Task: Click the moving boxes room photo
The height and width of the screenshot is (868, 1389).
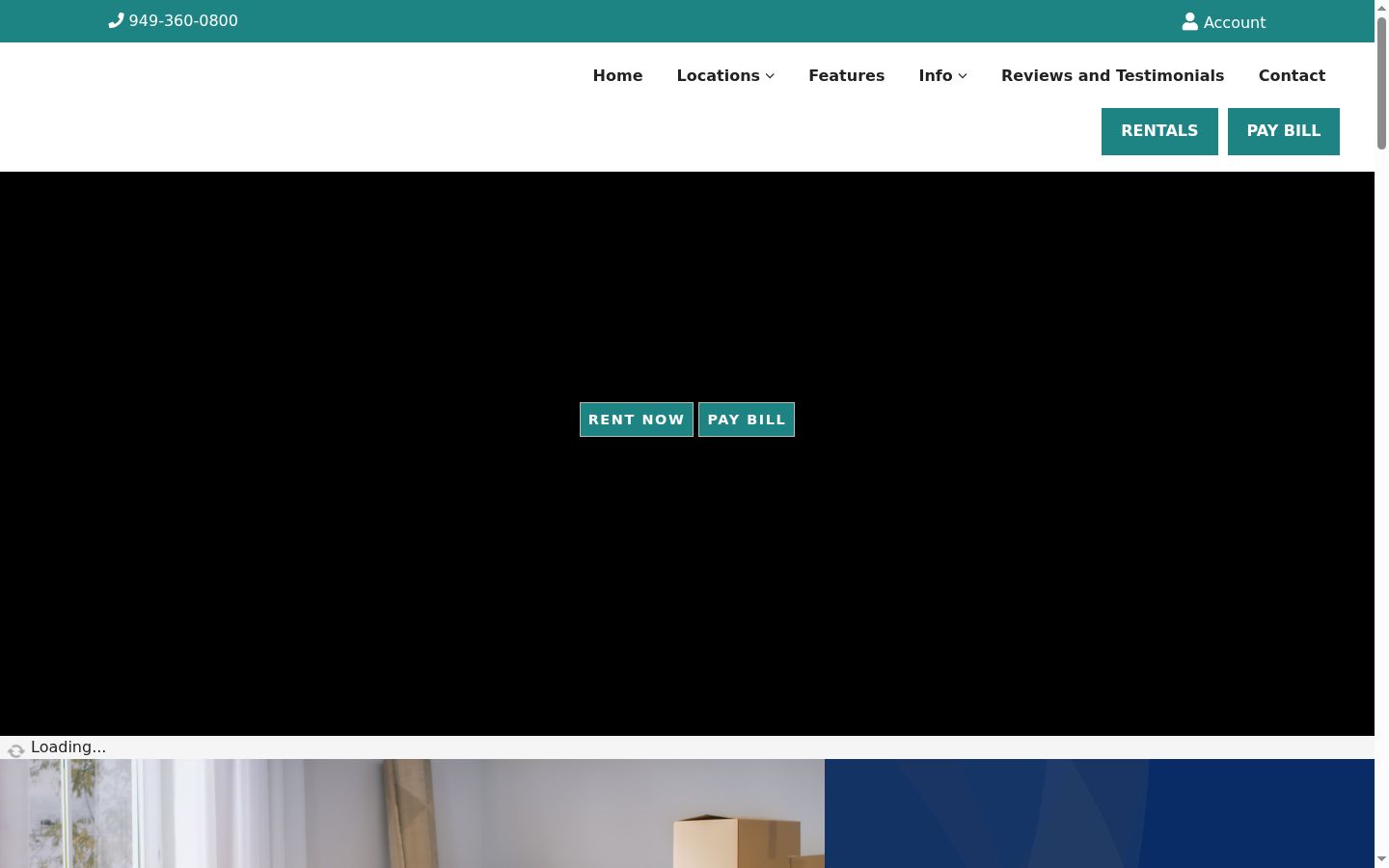Action: pyautogui.click(x=412, y=813)
